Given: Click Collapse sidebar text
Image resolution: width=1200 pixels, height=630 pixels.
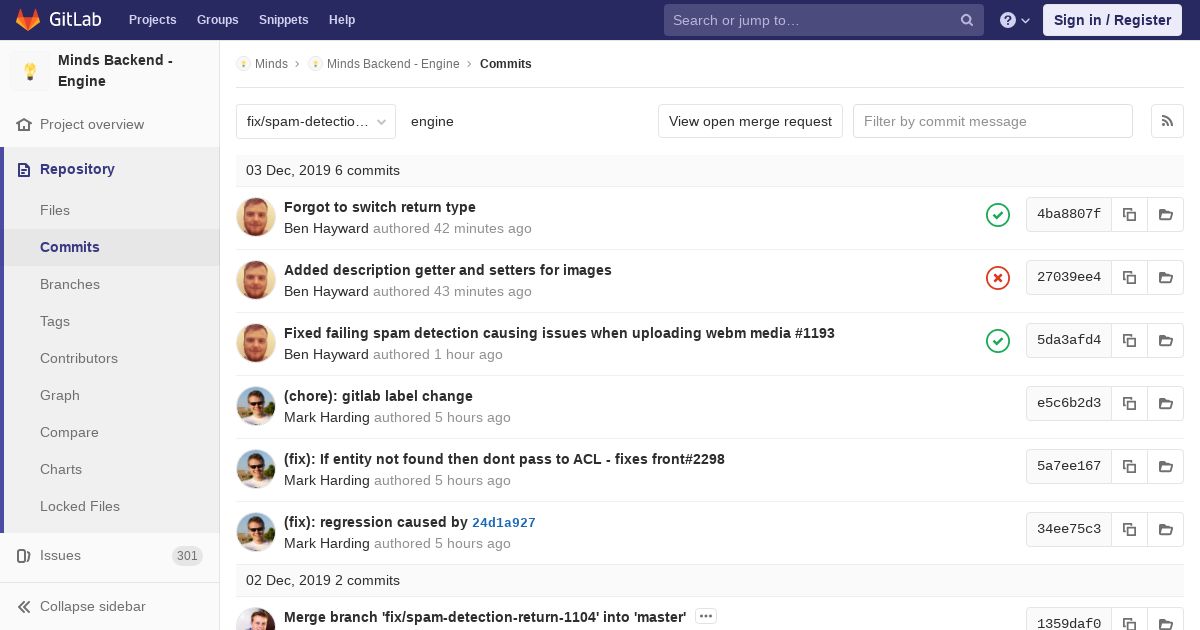Looking at the screenshot, I should (x=93, y=606).
